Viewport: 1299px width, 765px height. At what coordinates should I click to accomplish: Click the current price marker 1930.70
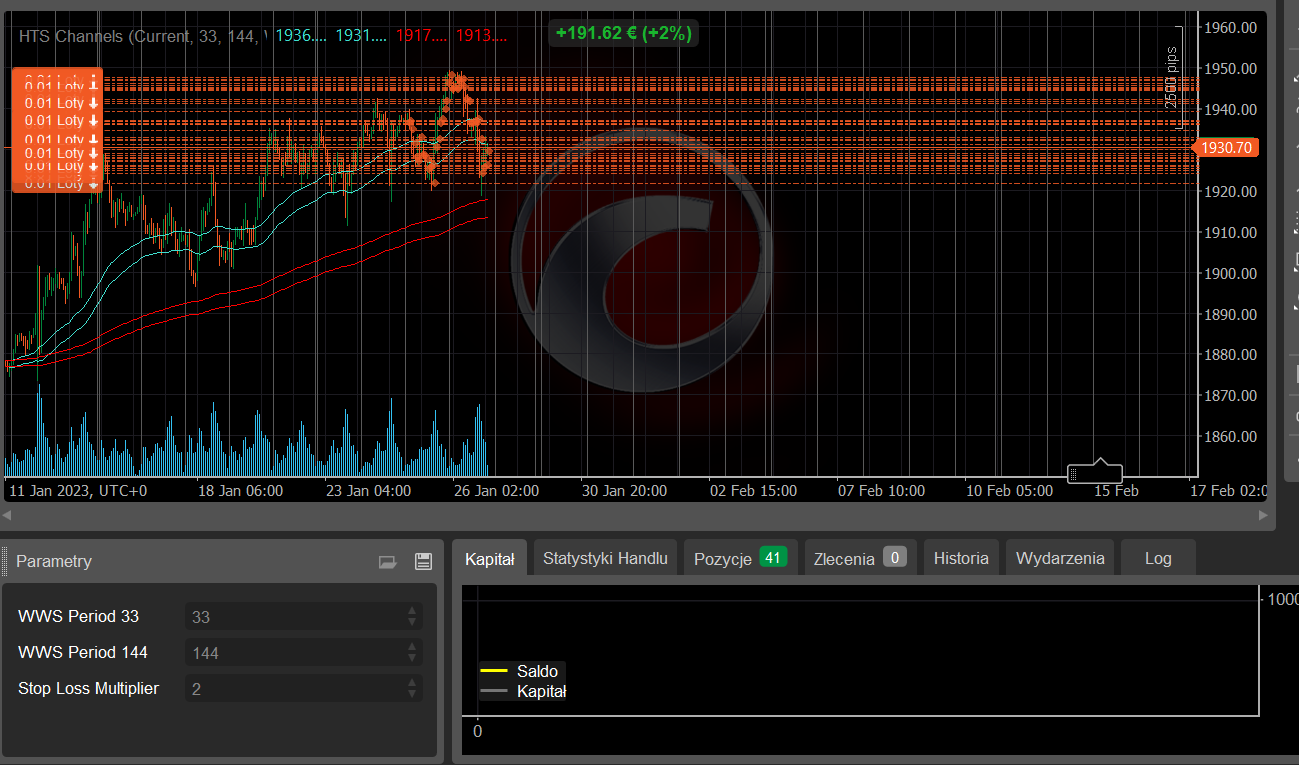click(1226, 147)
